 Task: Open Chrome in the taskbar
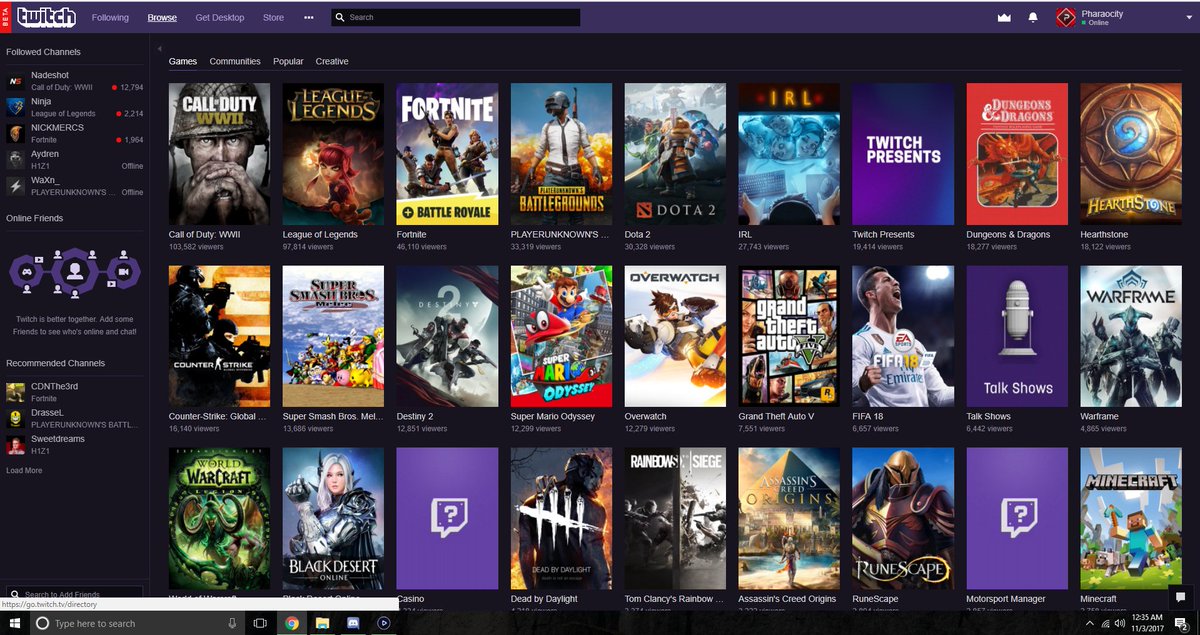pyautogui.click(x=291, y=623)
